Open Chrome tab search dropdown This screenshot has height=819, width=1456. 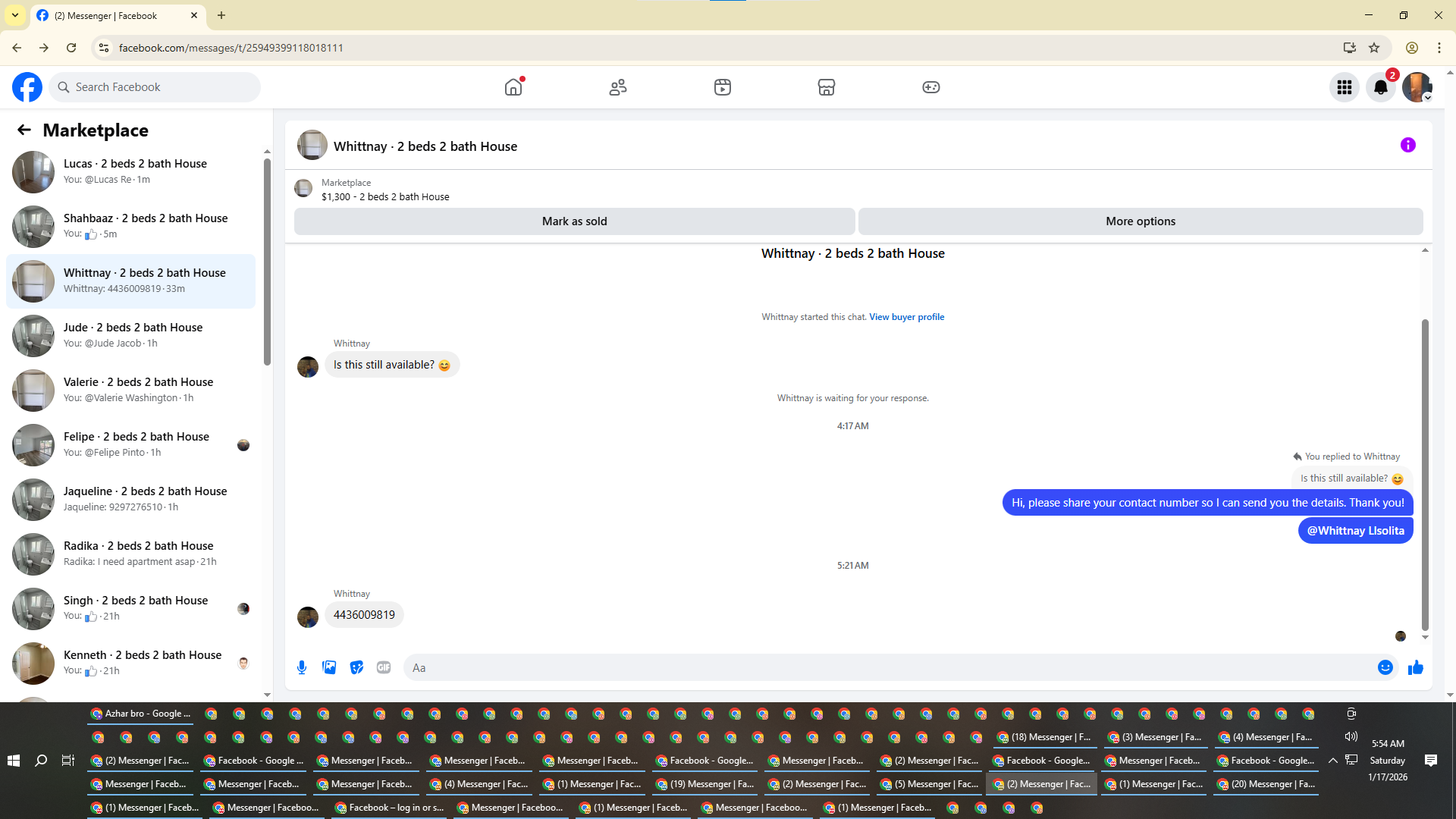15,15
